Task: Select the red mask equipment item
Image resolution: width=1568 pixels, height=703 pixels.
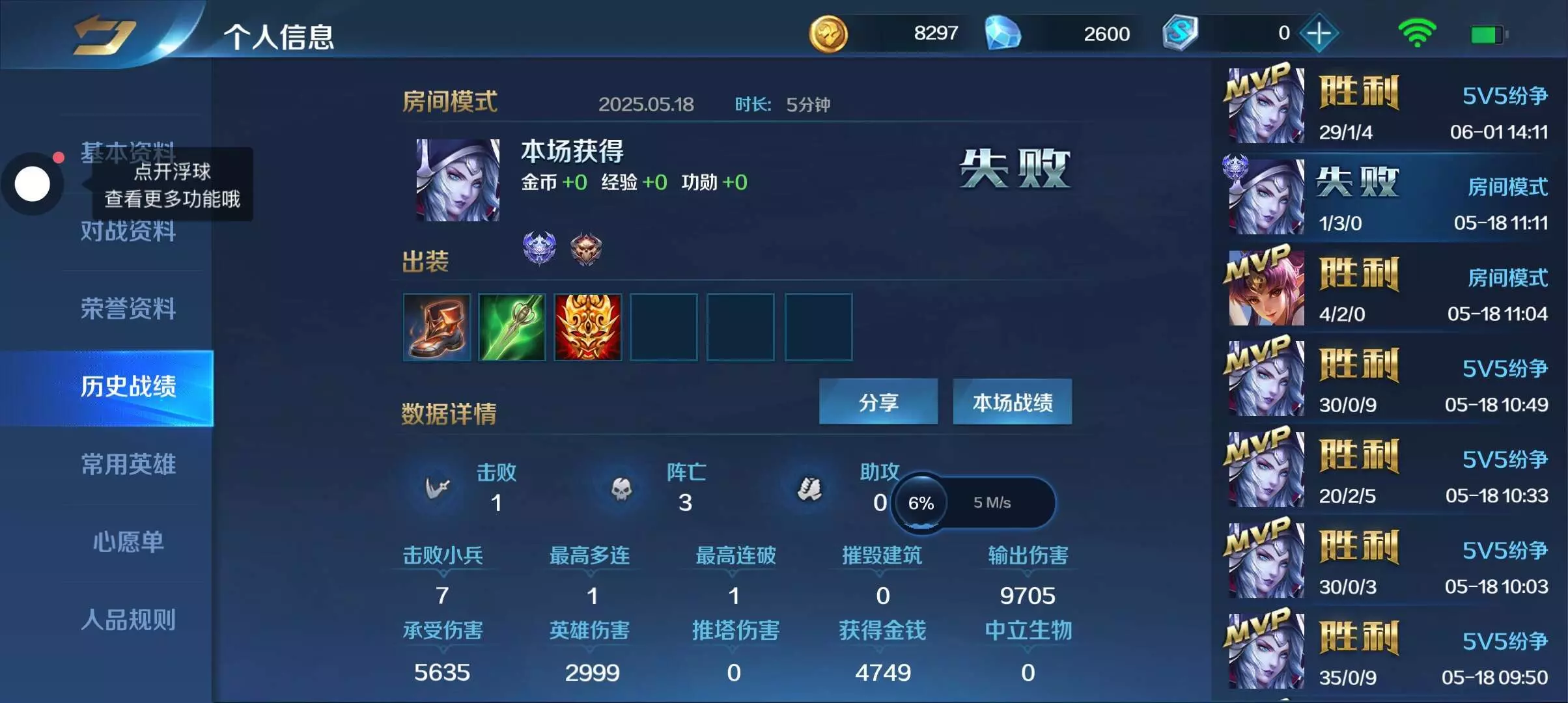Action: tap(588, 327)
